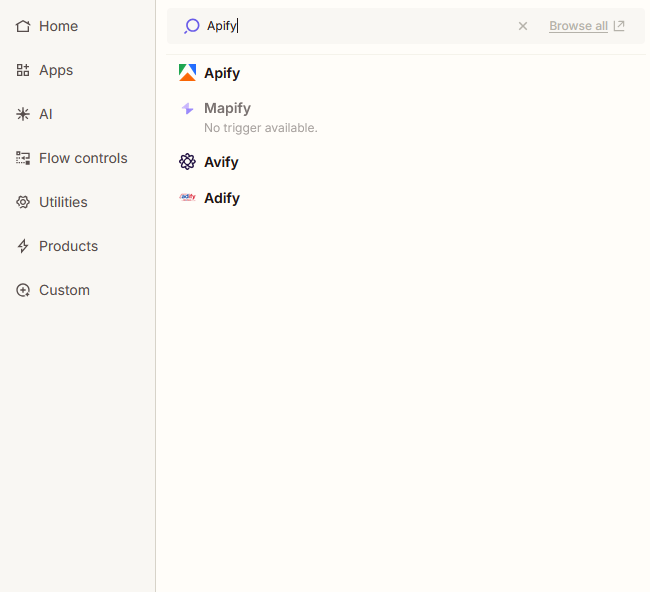Screen dimensions: 650x592
Task: Click the Mapify sparkle logo
Action: [x=187, y=109]
